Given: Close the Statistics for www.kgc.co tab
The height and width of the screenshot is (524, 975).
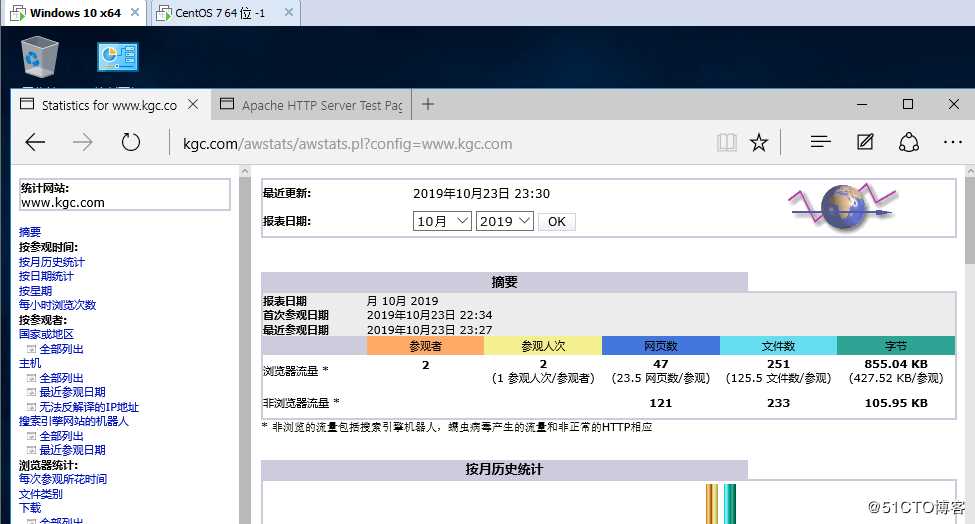Looking at the screenshot, I should [x=193, y=104].
